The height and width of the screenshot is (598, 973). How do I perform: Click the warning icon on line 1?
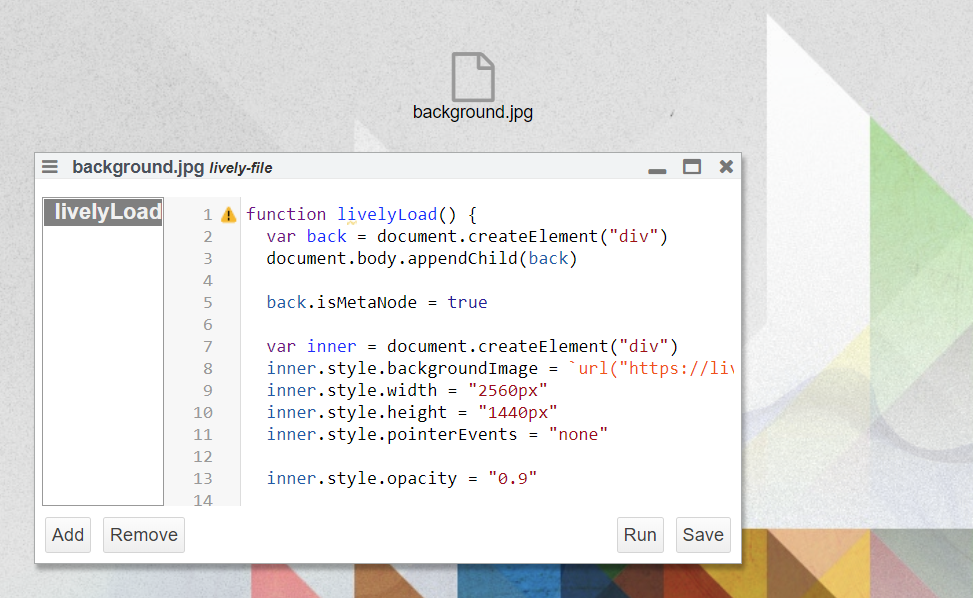pos(229,214)
